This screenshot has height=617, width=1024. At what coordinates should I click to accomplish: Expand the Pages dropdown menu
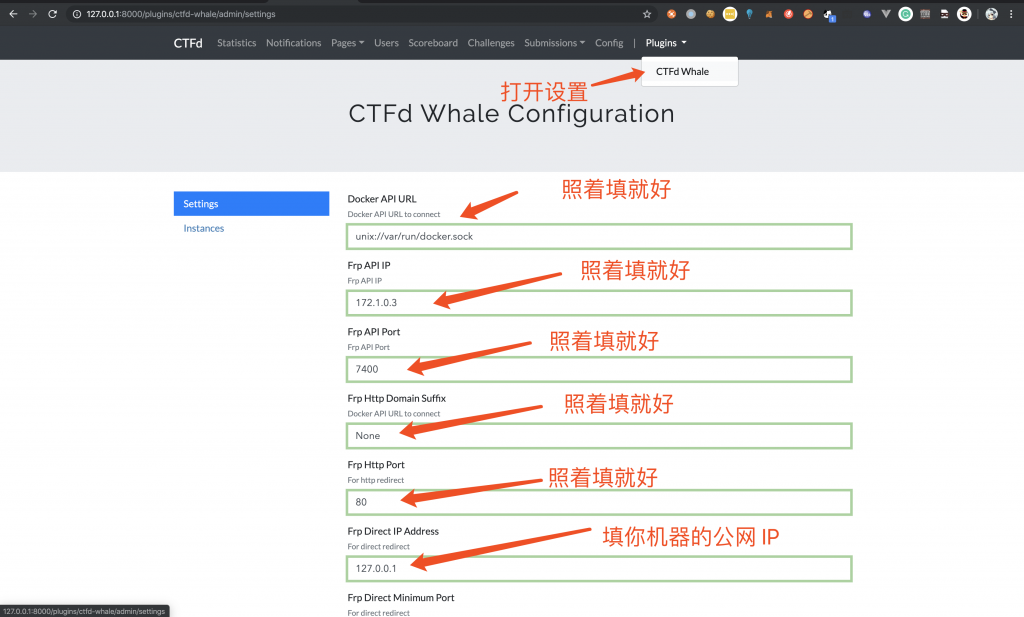347,43
